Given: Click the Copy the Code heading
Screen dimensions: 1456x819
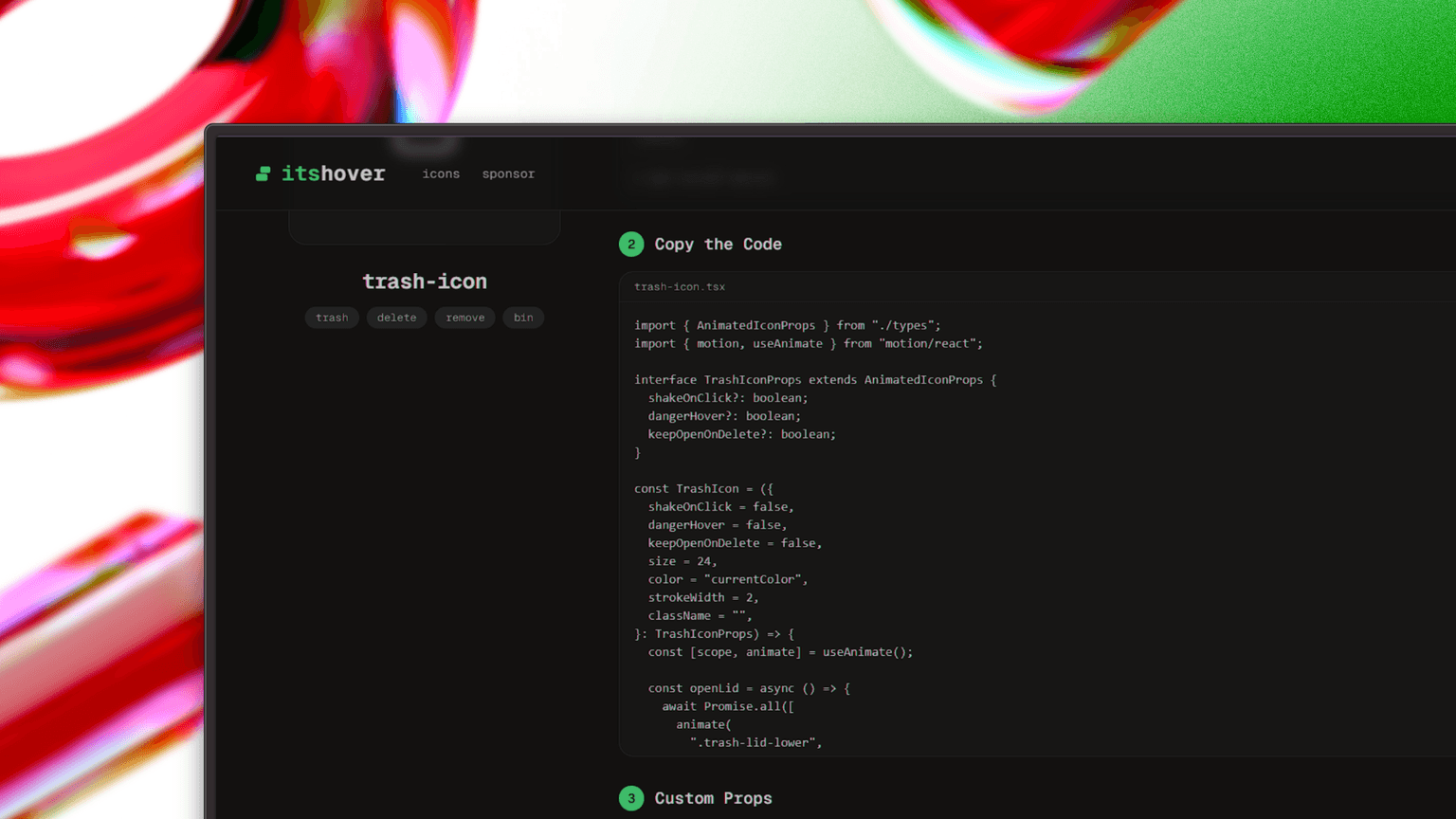Looking at the screenshot, I should point(718,245).
